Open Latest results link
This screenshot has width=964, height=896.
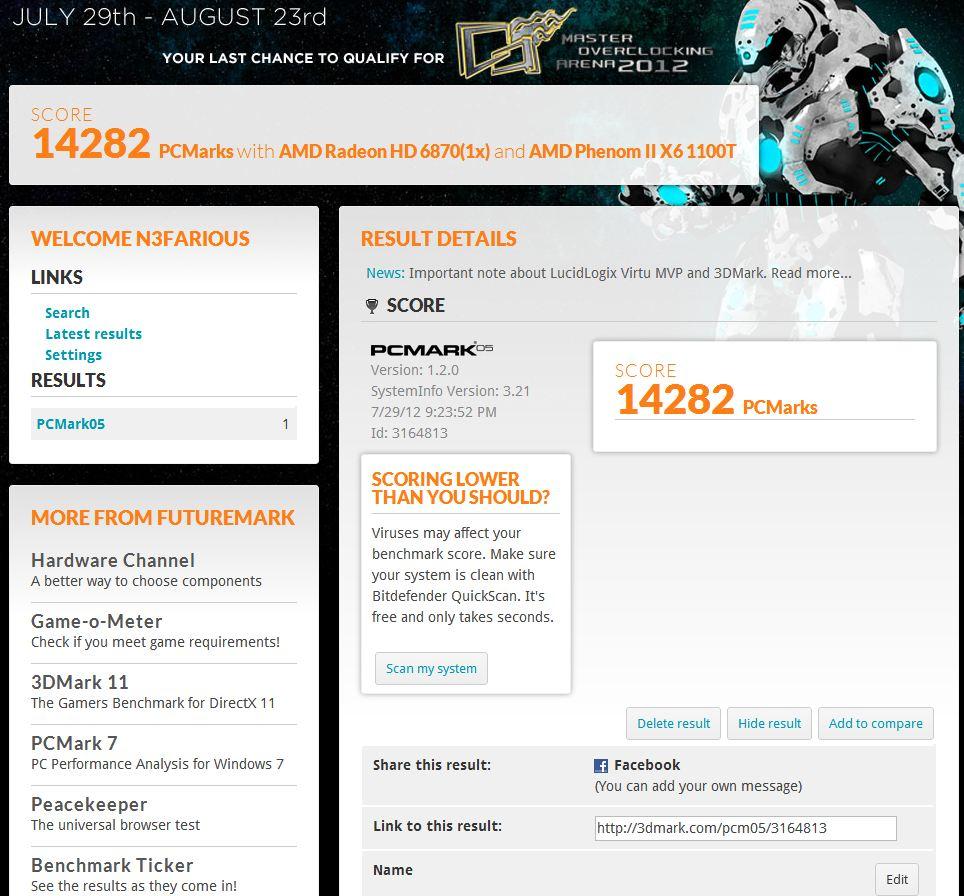click(x=93, y=334)
